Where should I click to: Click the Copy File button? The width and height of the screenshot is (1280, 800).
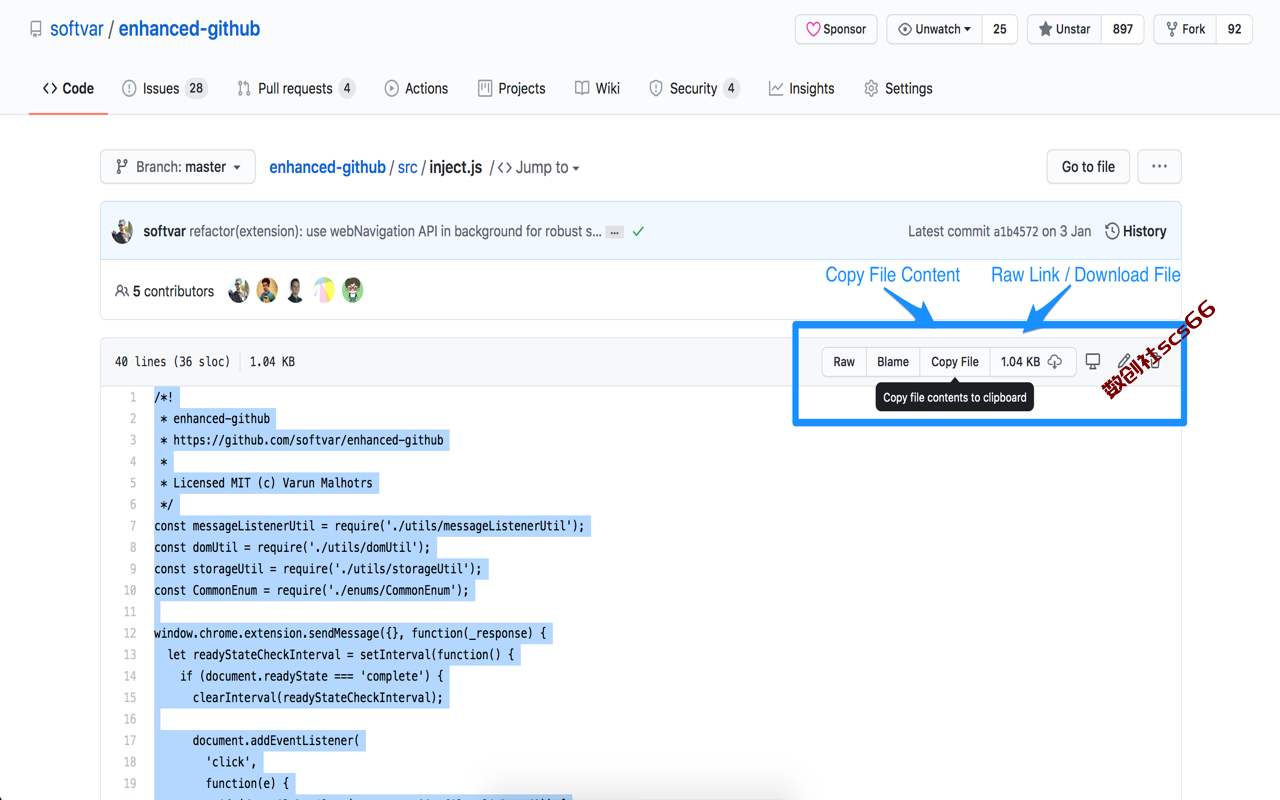(x=955, y=362)
